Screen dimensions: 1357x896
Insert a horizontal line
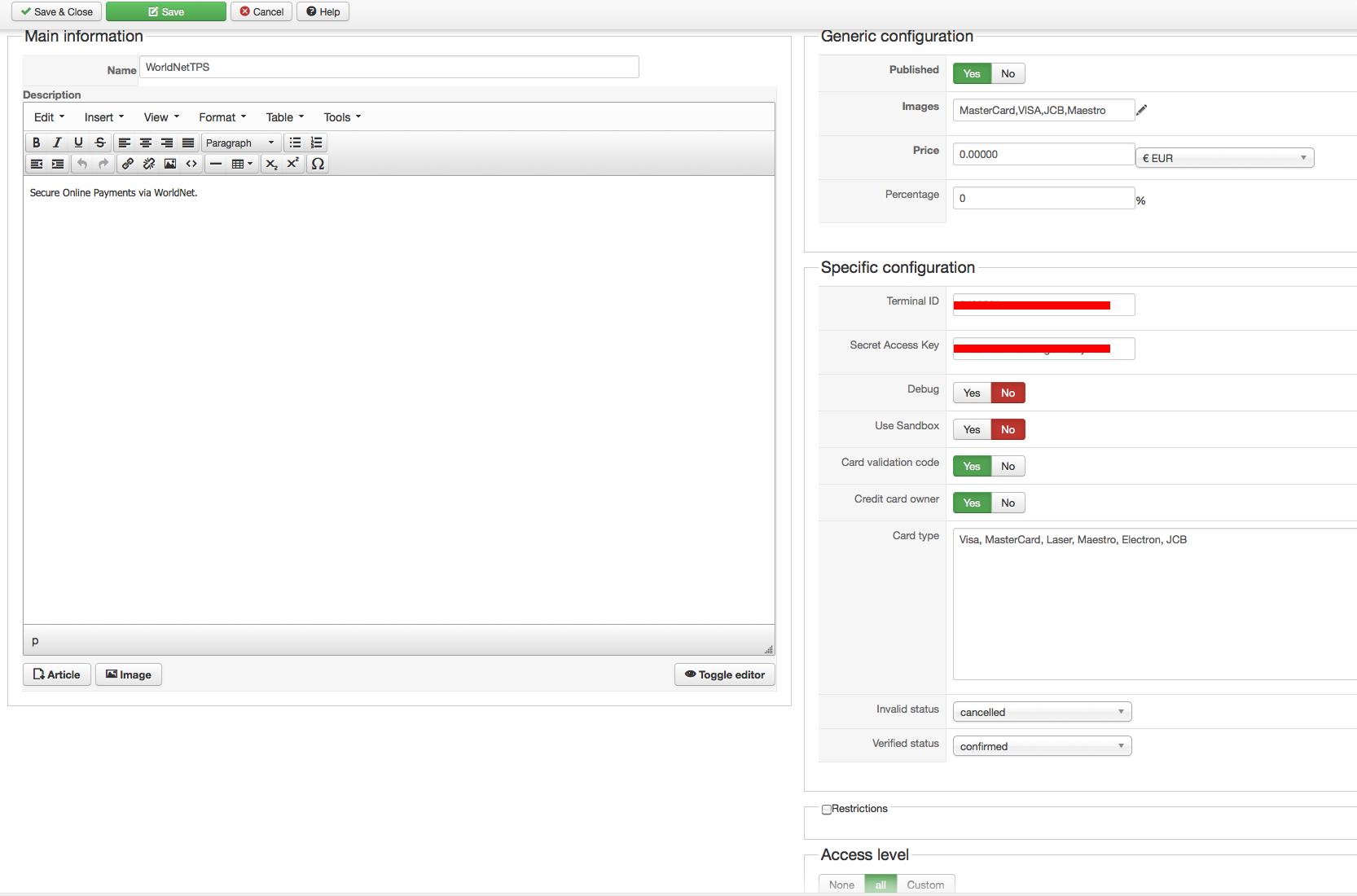click(x=216, y=164)
